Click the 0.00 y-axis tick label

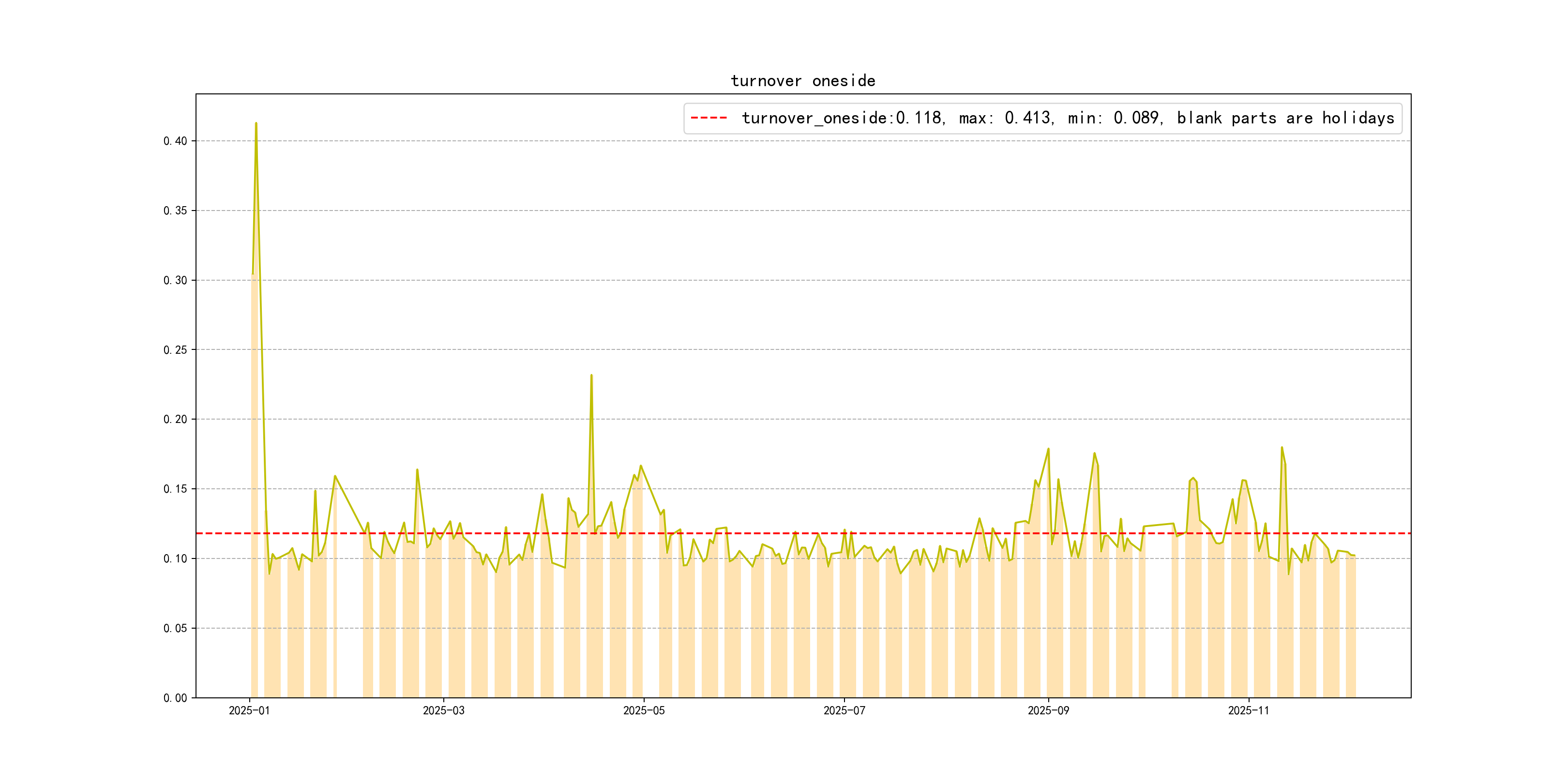point(175,698)
